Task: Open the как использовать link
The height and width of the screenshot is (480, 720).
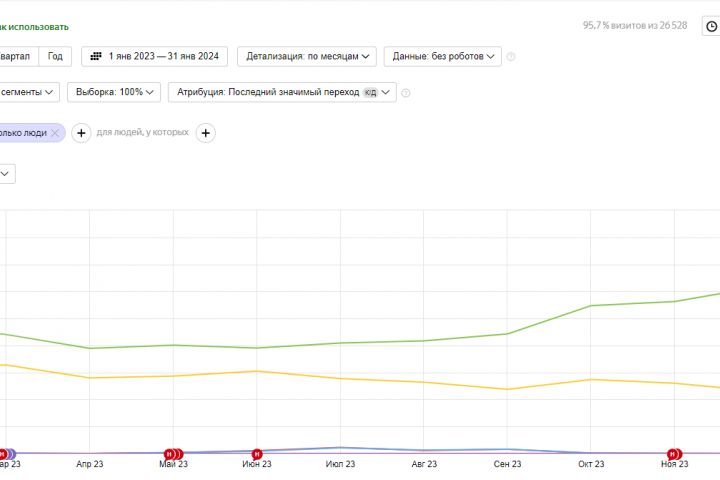Action: tap(34, 27)
